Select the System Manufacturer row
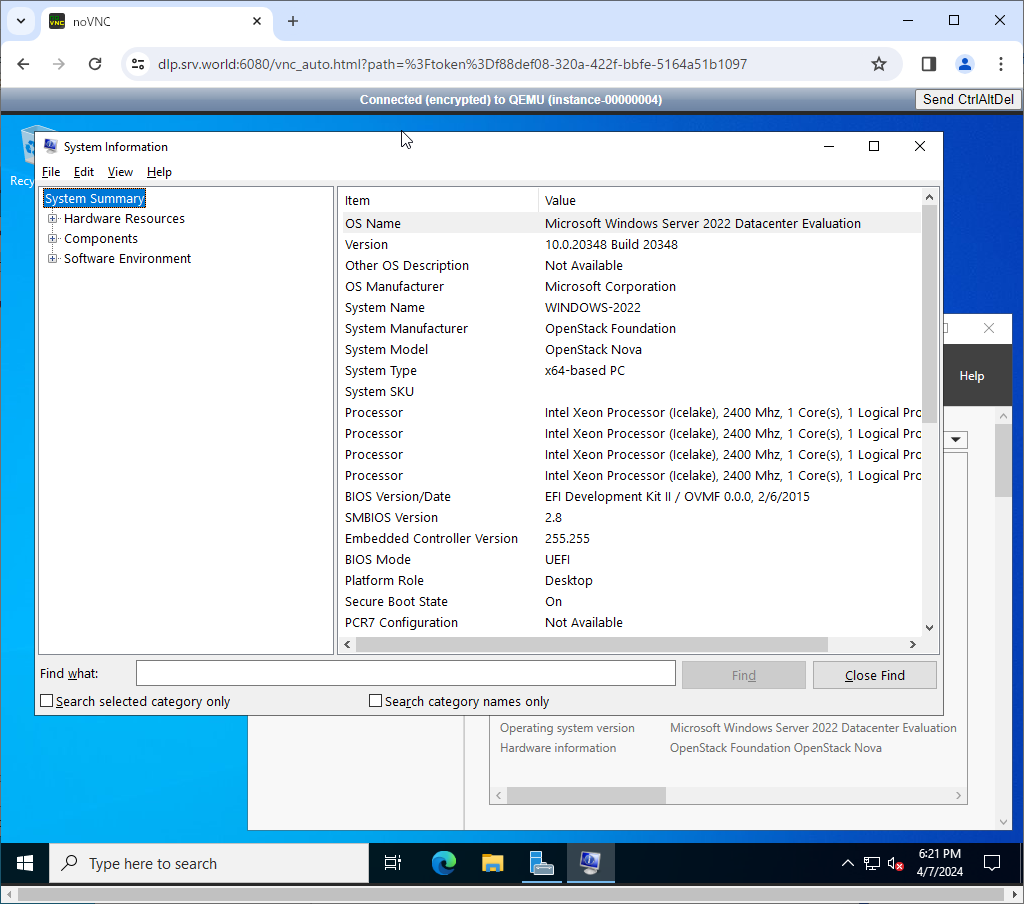This screenshot has width=1024, height=904. [x=632, y=329]
